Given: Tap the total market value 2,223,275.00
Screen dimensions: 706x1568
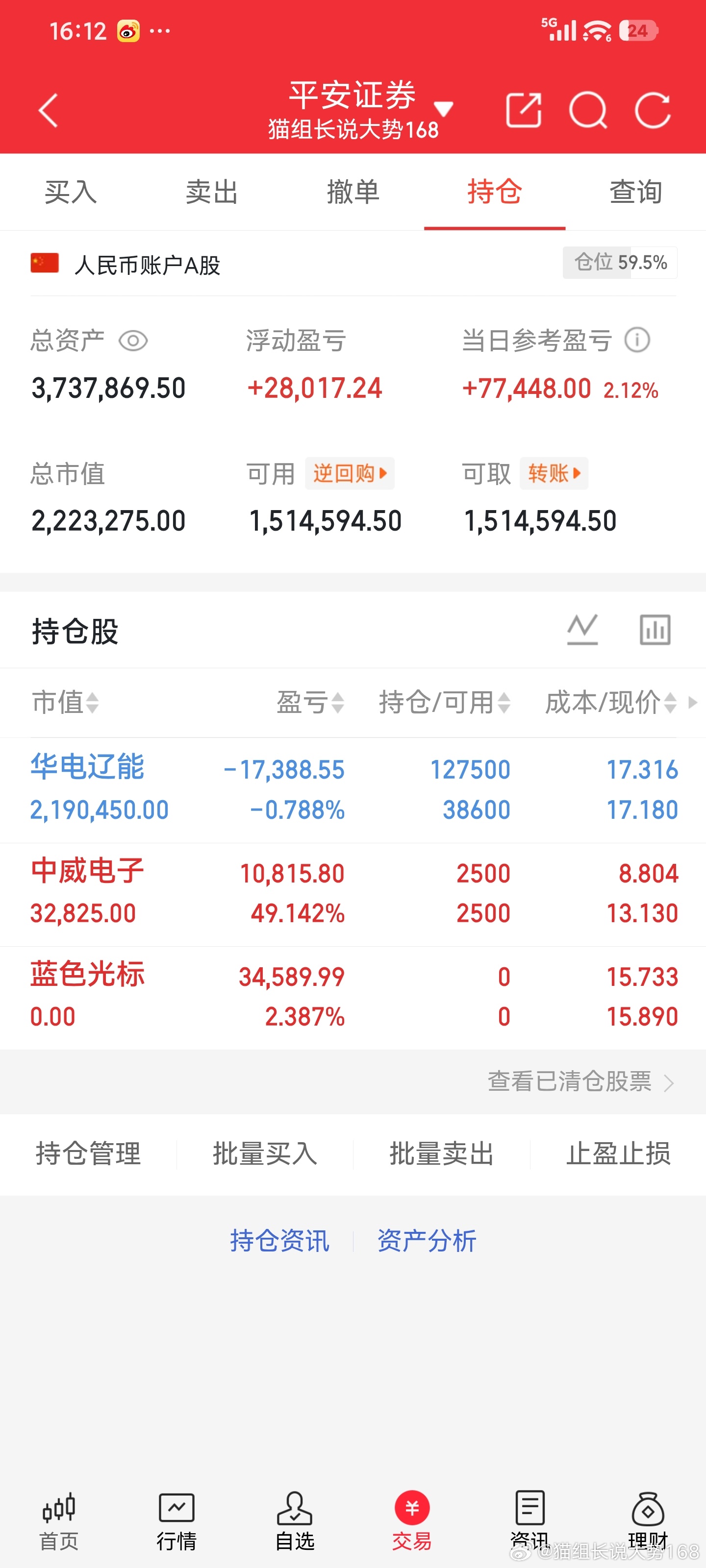Looking at the screenshot, I should pos(108,521).
